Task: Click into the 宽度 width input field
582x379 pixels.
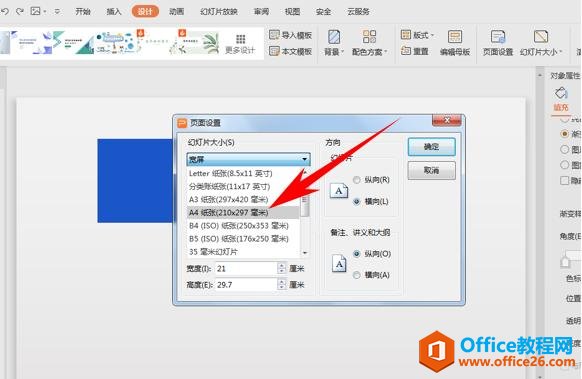Action: (x=246, y=268)
